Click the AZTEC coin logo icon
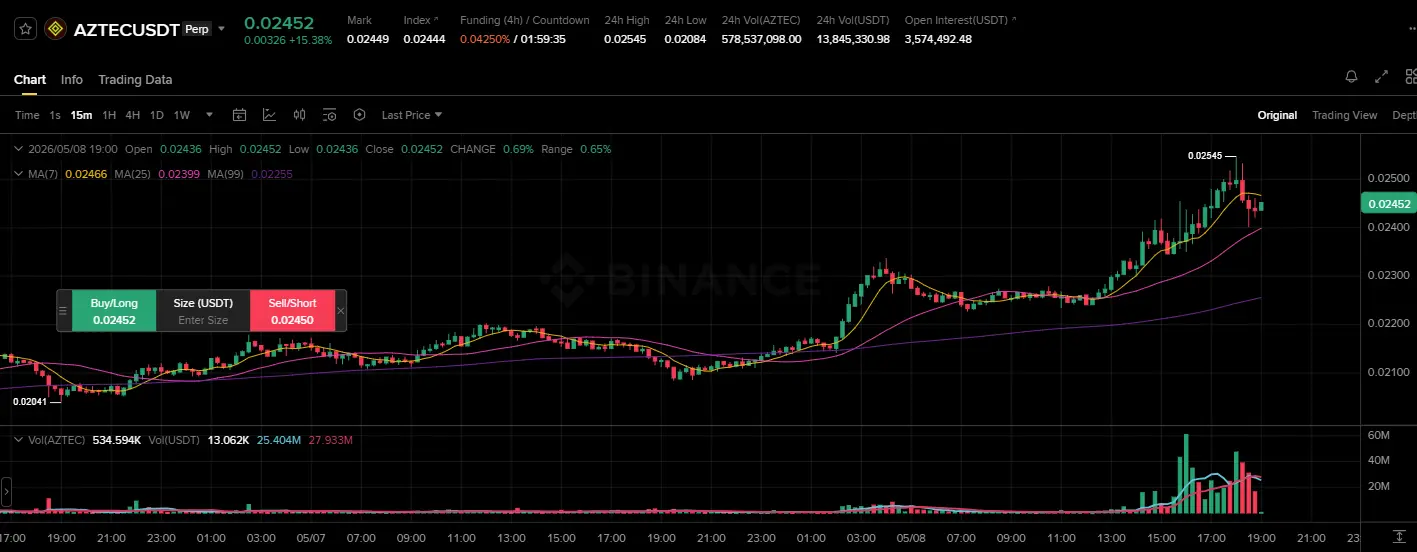 [55, 29]
